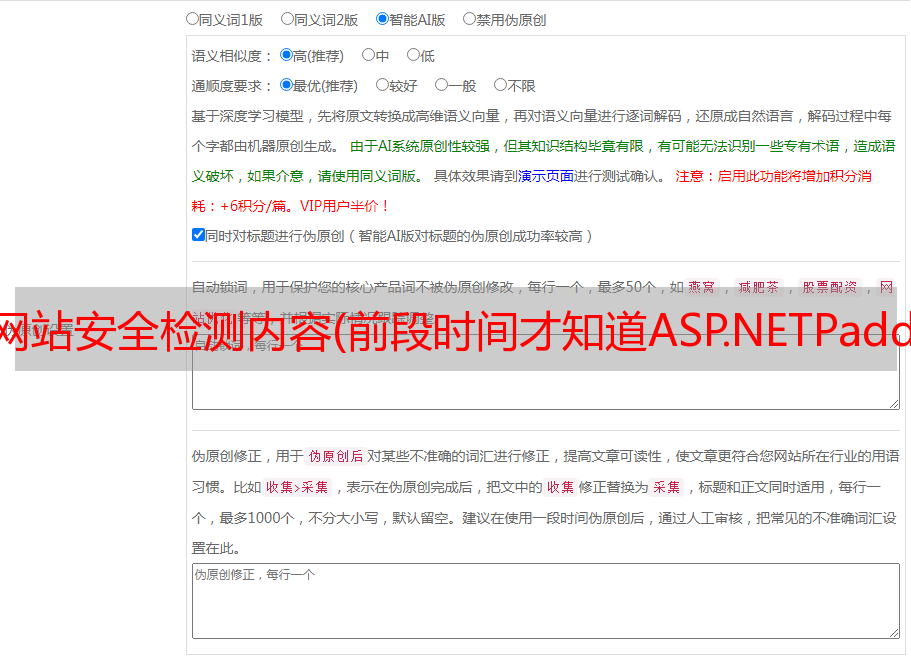This screenshot has width=911, height=658.
Task: Click the 股票配资 example keyword
Action: point(830,287)
